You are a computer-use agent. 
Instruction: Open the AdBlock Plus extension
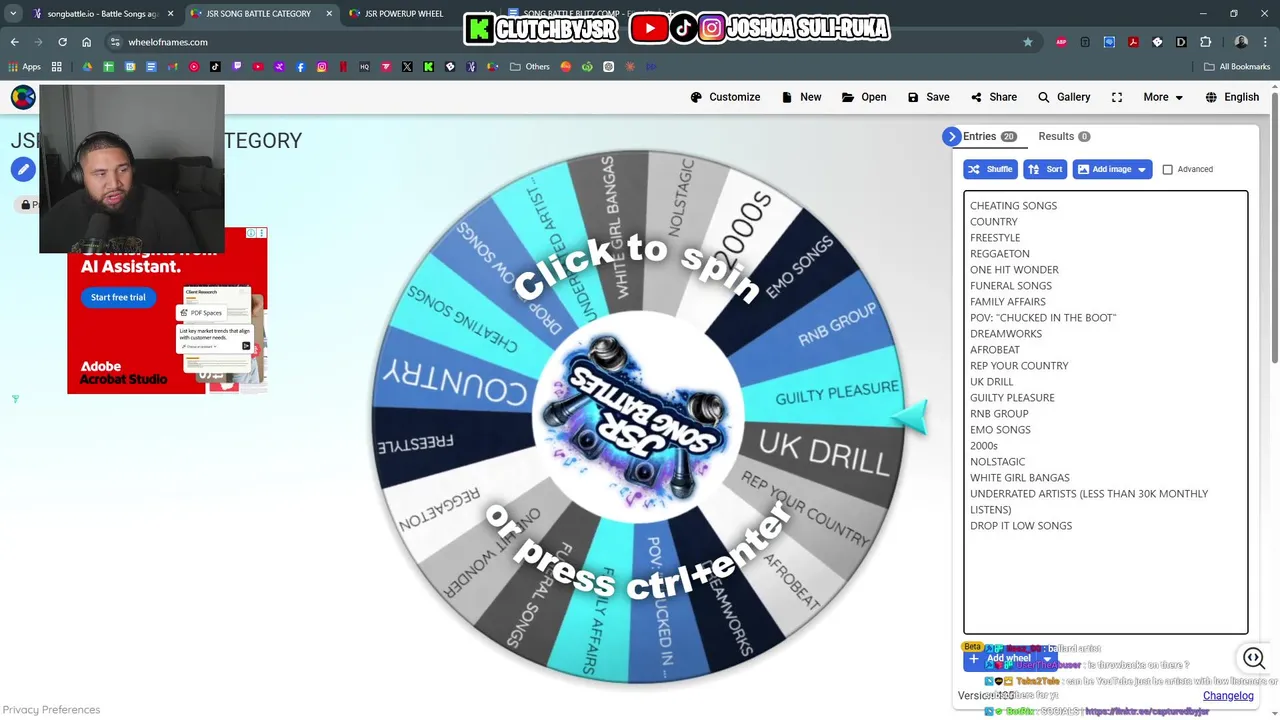(x=1061, y=42)
